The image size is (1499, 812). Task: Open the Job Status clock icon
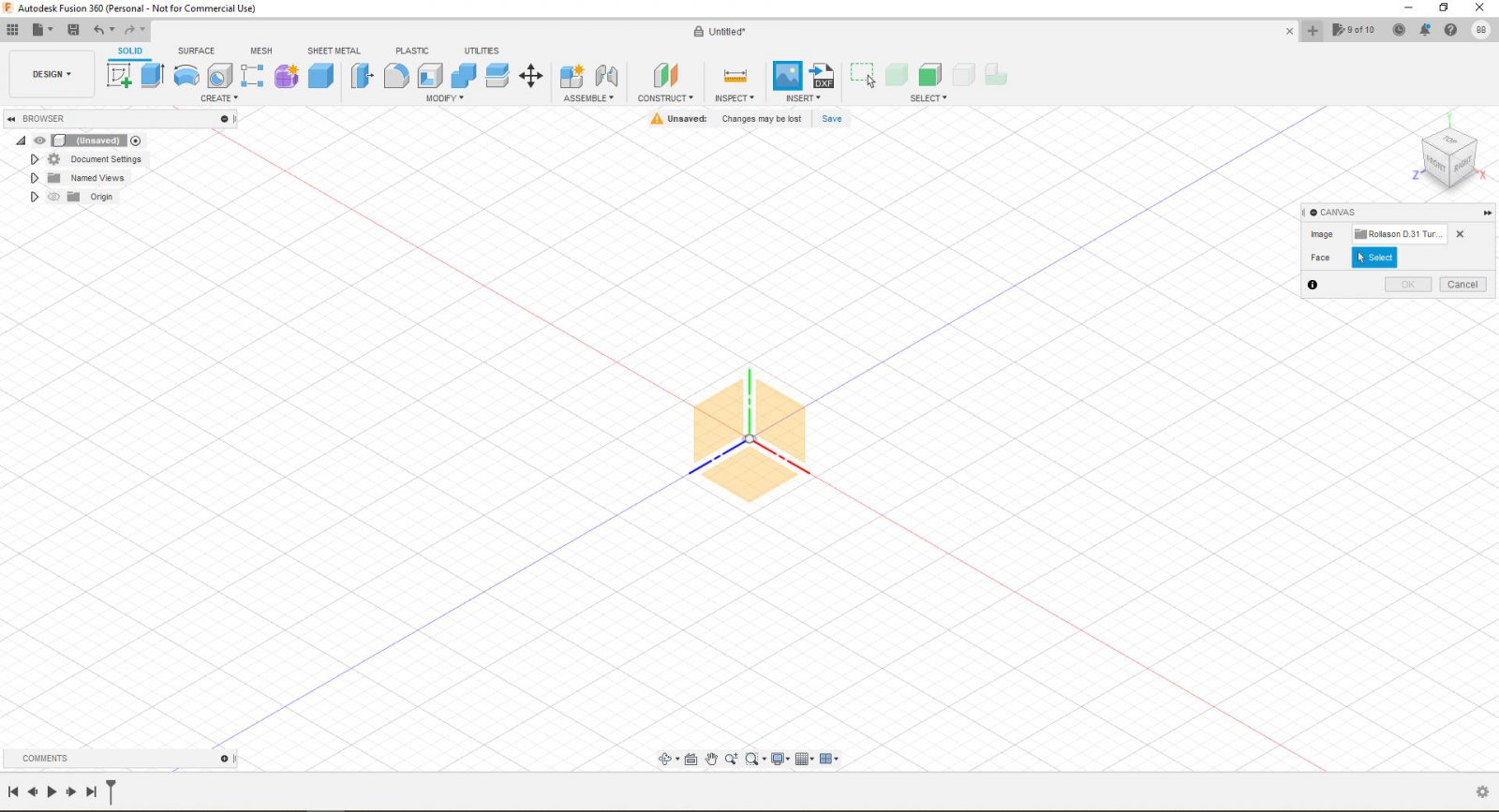tap(1399, 30)
